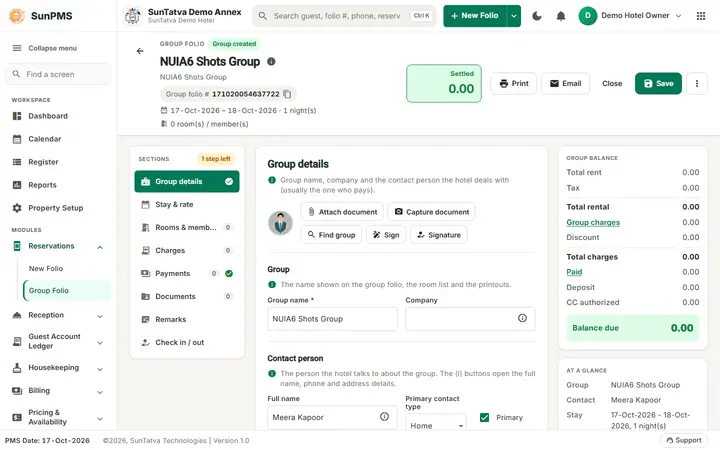Print the group folio
720x450 pixels.
point(513,84)
